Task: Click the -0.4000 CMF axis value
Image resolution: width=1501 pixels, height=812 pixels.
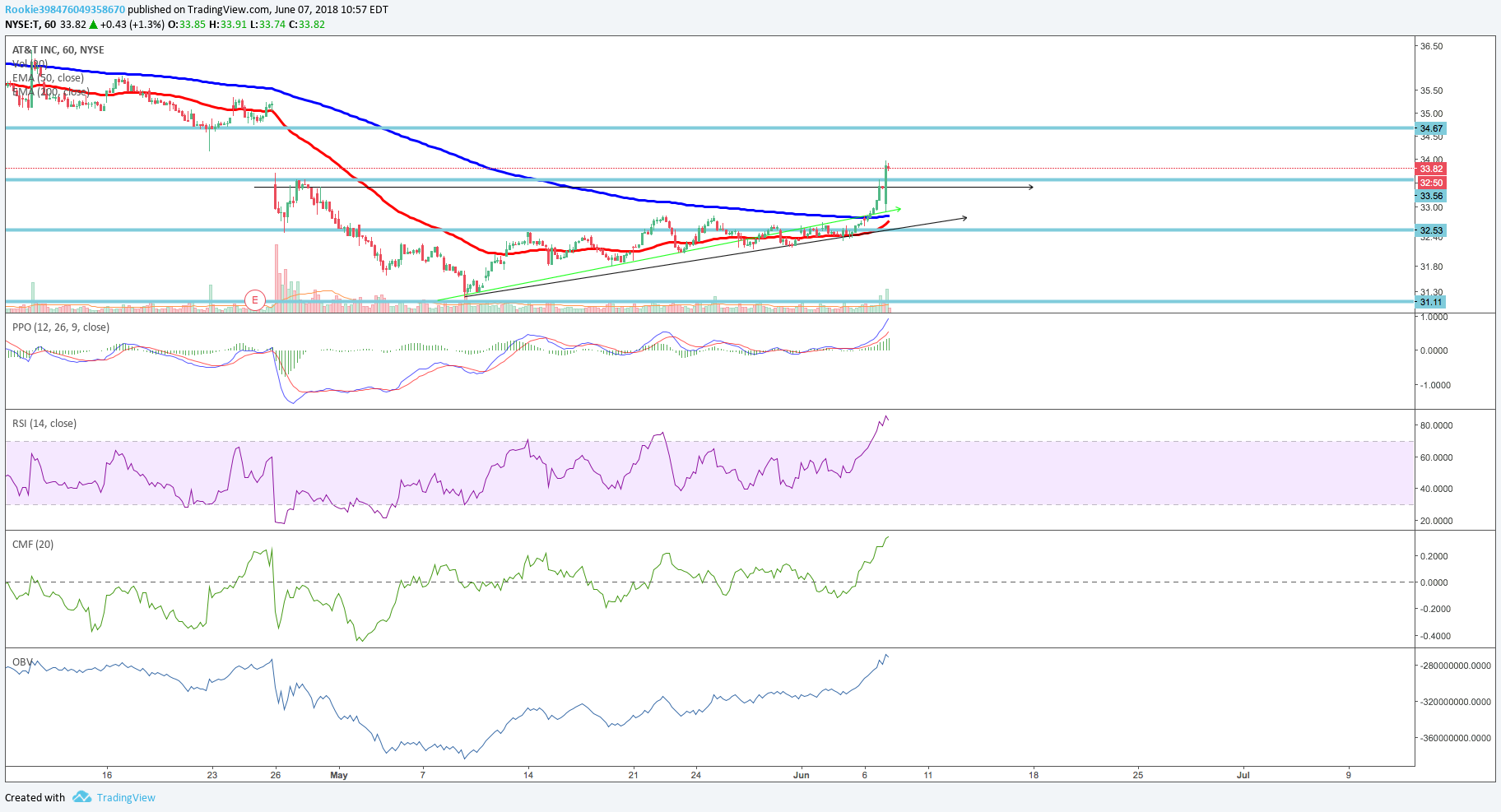Action: (x=1434, y=636)
